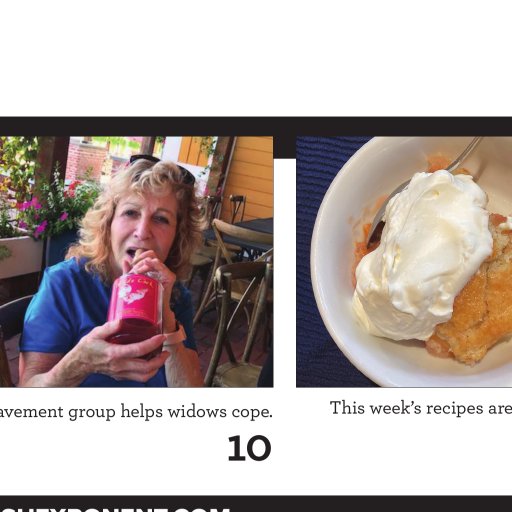Click the red bottle in woman's hands

click(x=135, y=312)
